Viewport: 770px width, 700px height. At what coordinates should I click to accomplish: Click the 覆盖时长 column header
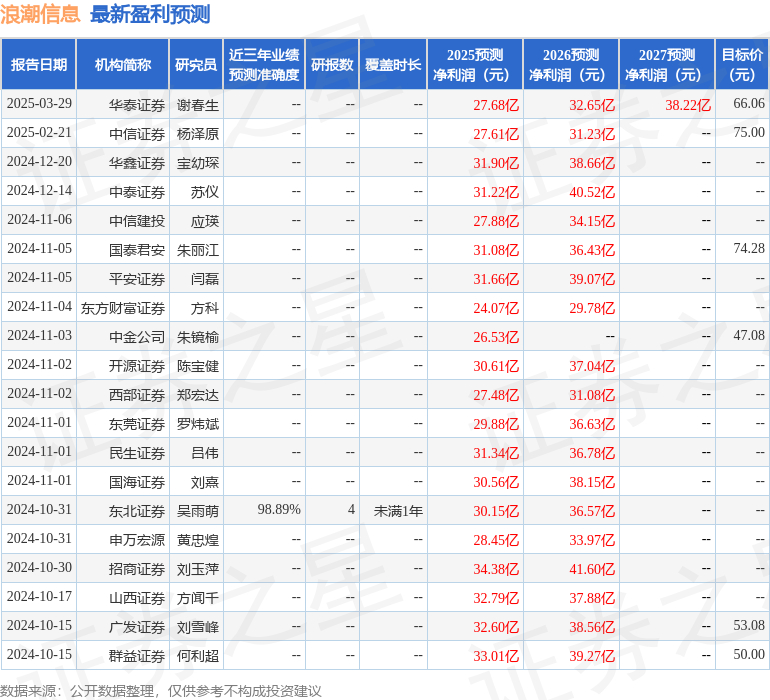tap(393, 65)
